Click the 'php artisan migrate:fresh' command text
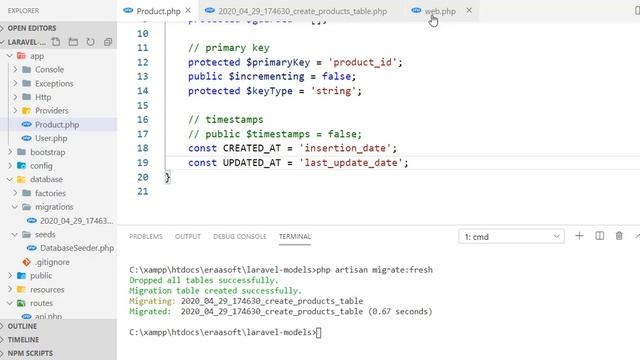The width and height of the screenshot is (640, 360). click(x=375, y=270)
